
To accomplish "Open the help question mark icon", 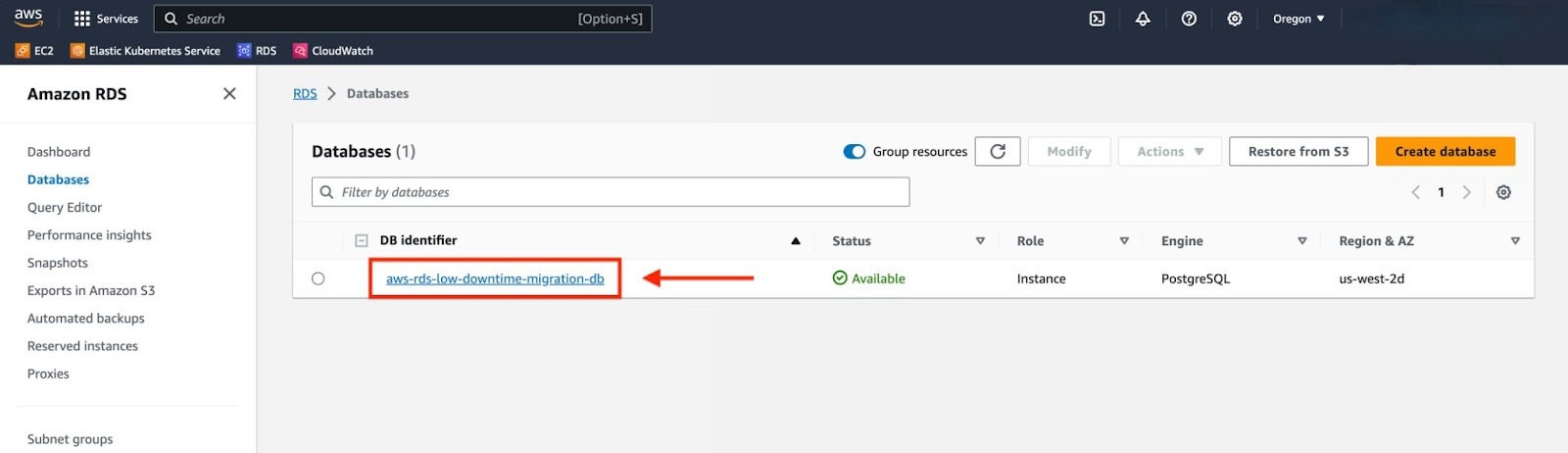I will 1189,19.
